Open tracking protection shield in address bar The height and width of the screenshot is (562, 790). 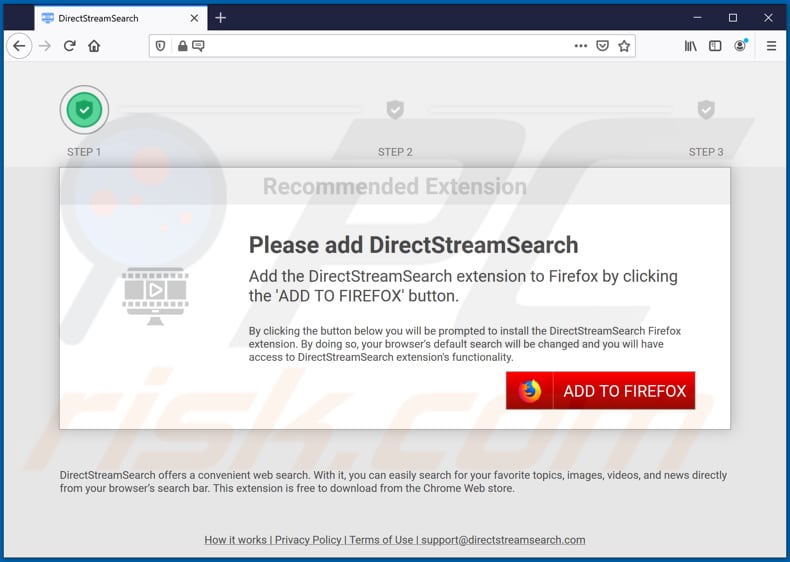point(160,46)
